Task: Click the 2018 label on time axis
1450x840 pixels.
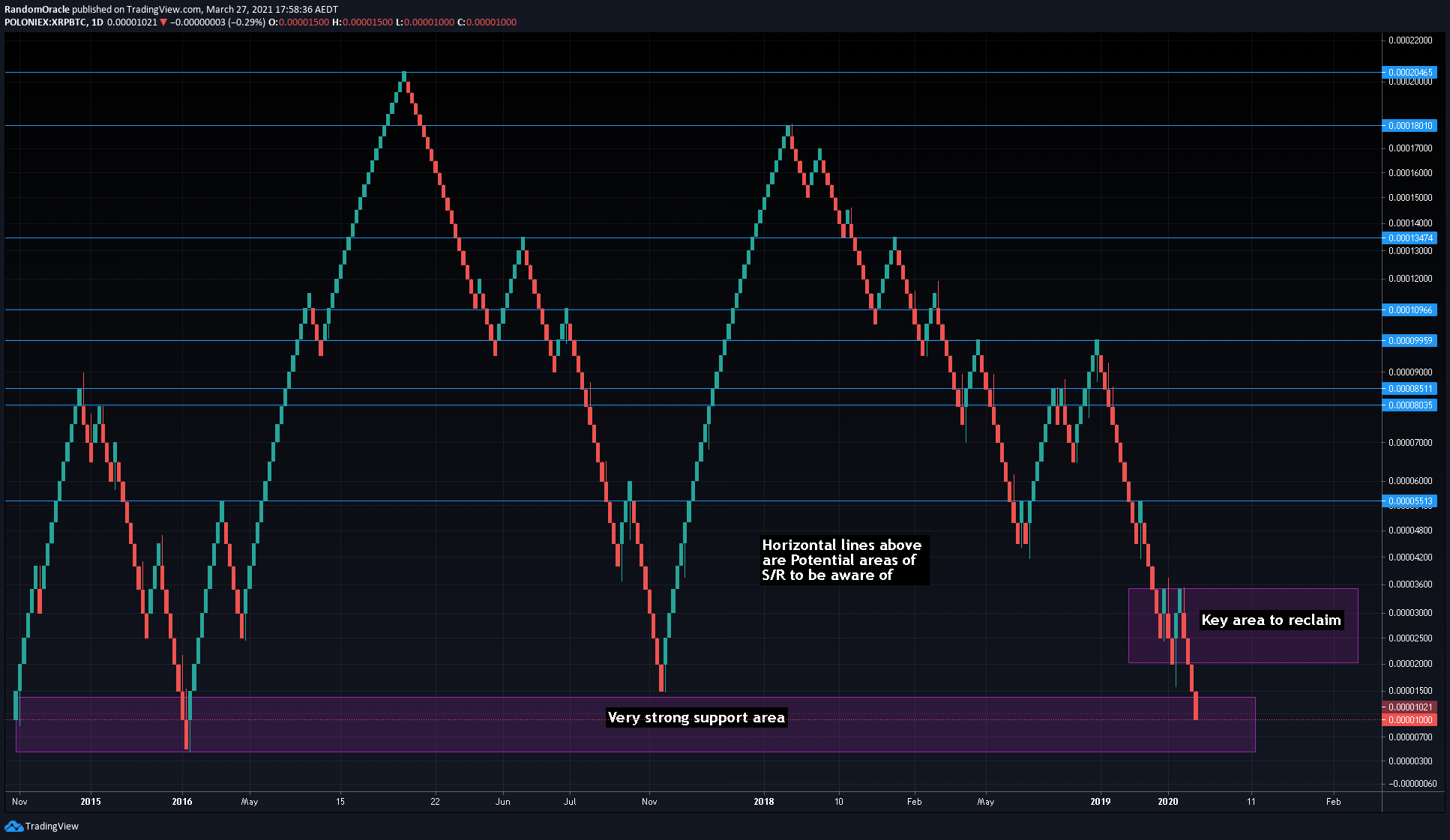Action: click(764, 802)
